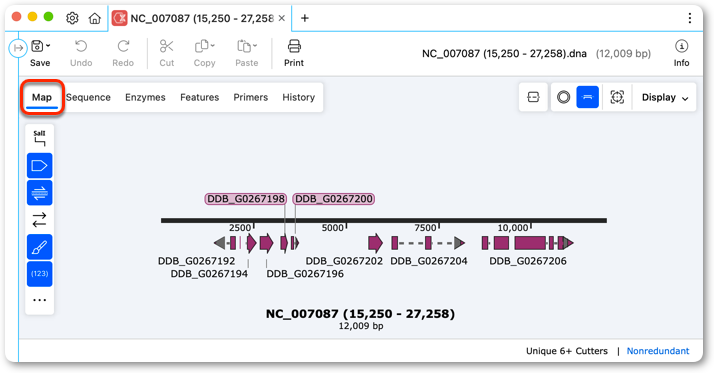Toggle the show translations double-arrow button
Screen dimensions: 714x373
pos(40,193)
